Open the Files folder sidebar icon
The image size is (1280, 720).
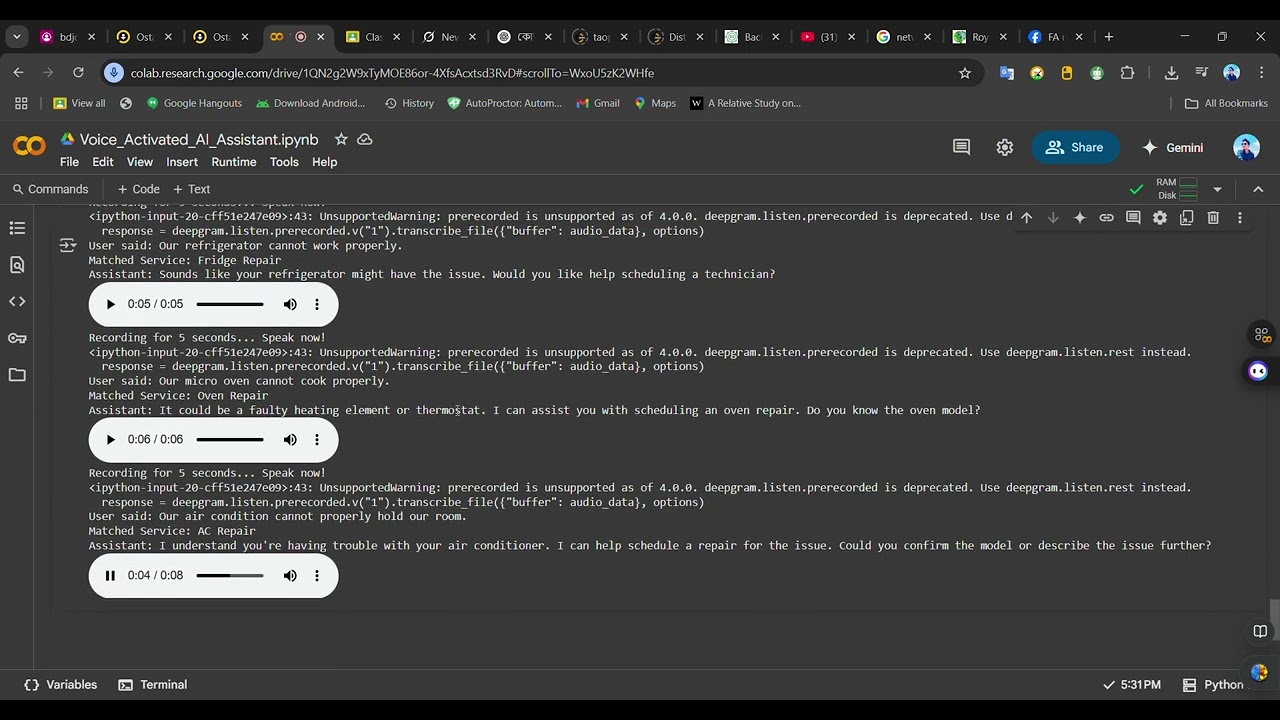(17, 375)
